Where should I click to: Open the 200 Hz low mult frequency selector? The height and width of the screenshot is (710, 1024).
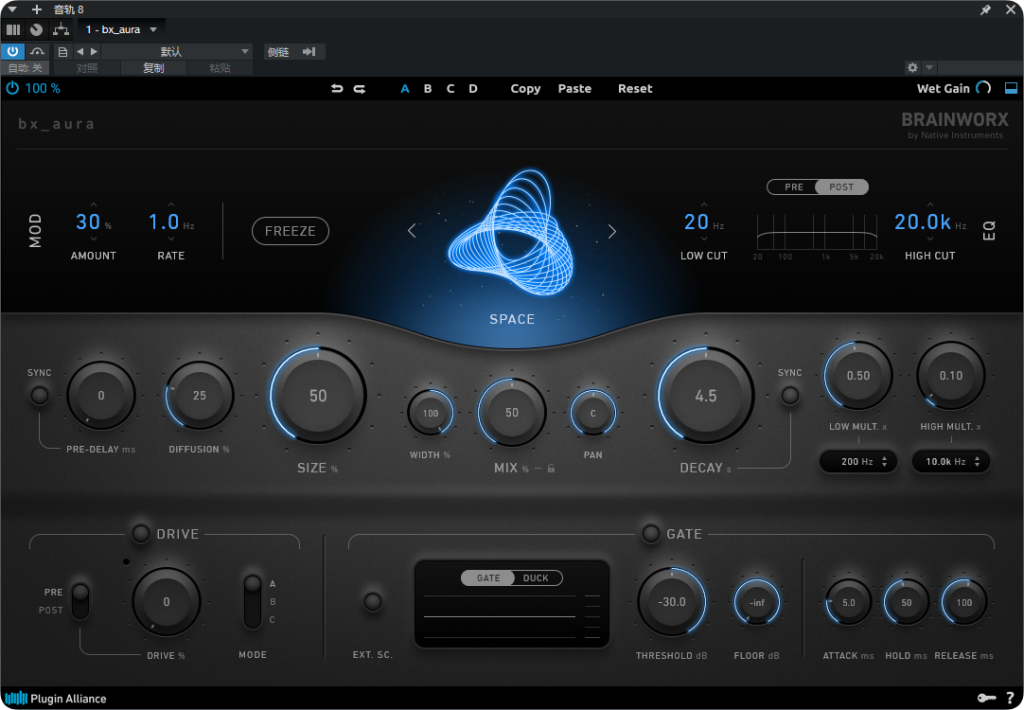coord(858,461)
